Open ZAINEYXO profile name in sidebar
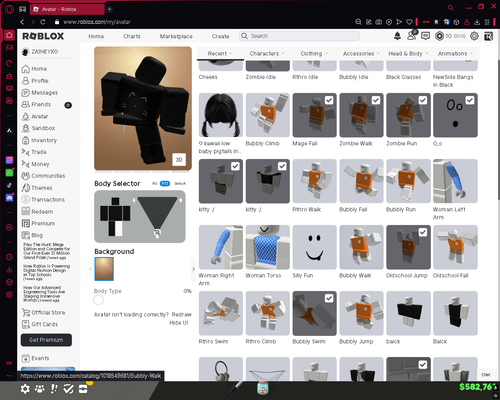Image resolution: width=500 pixels, height=400 pixels. (40, 52)
